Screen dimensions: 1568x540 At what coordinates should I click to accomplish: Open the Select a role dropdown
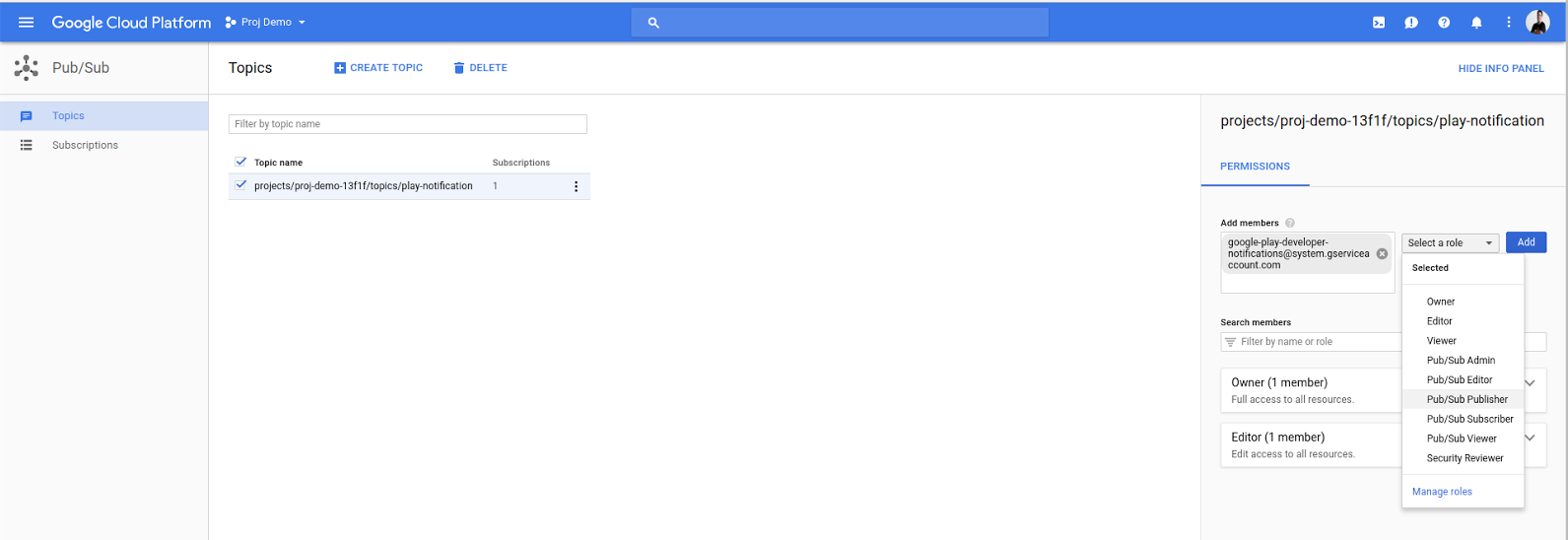(1450, 242)
